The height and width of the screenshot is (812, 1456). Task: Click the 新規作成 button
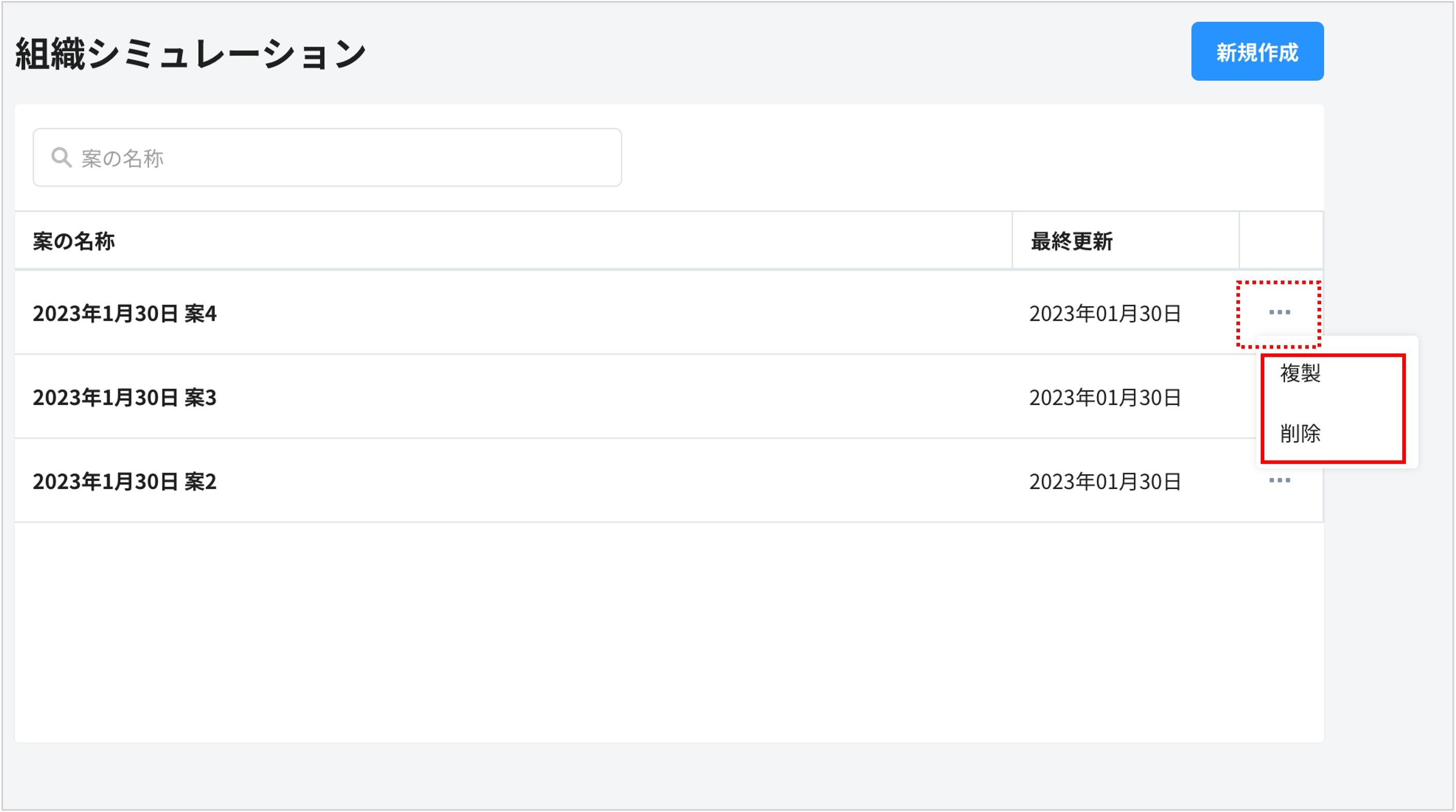point(1257,52)
